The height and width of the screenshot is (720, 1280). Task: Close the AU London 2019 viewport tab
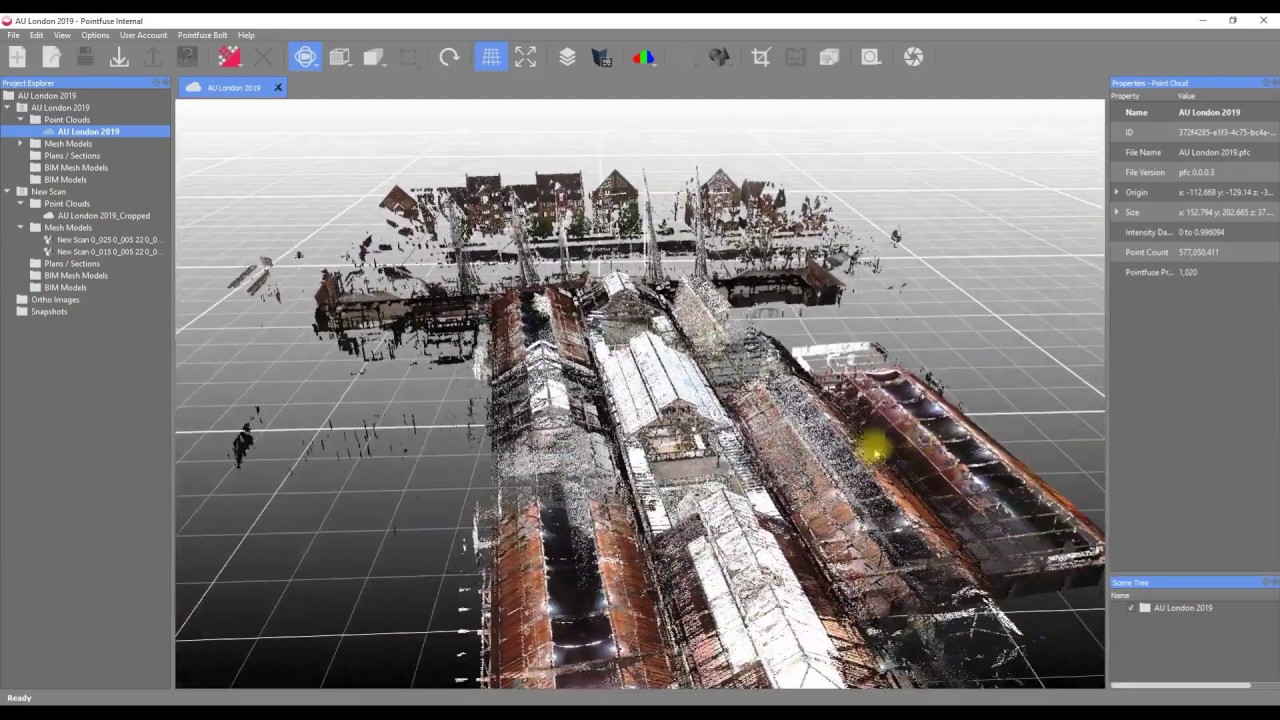[278, 88]
